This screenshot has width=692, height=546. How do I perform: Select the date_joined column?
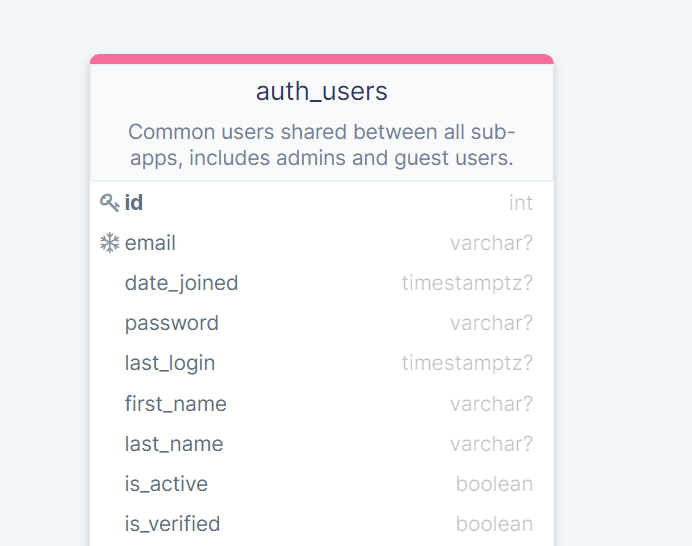322,283
